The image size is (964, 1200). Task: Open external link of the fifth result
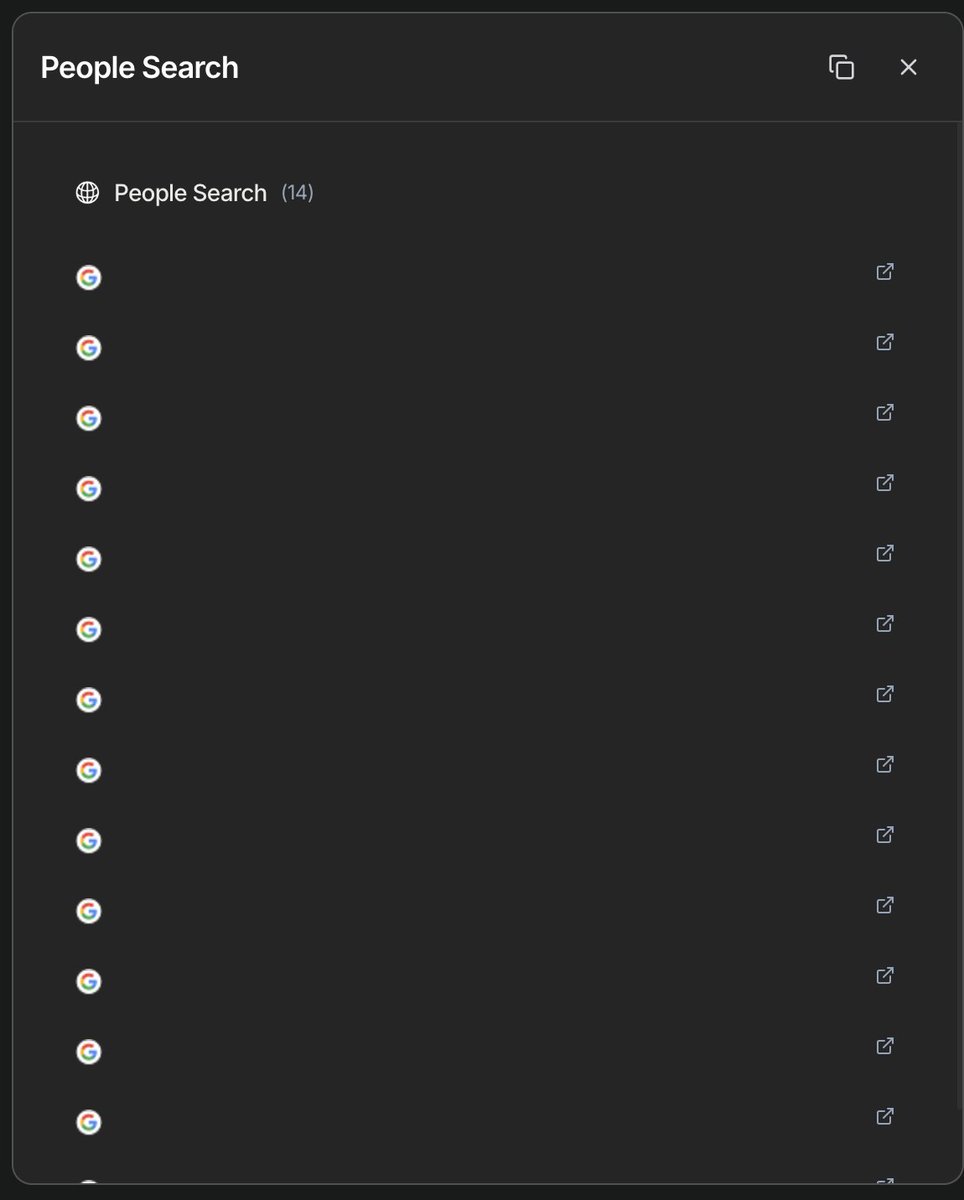click(885, 553)
